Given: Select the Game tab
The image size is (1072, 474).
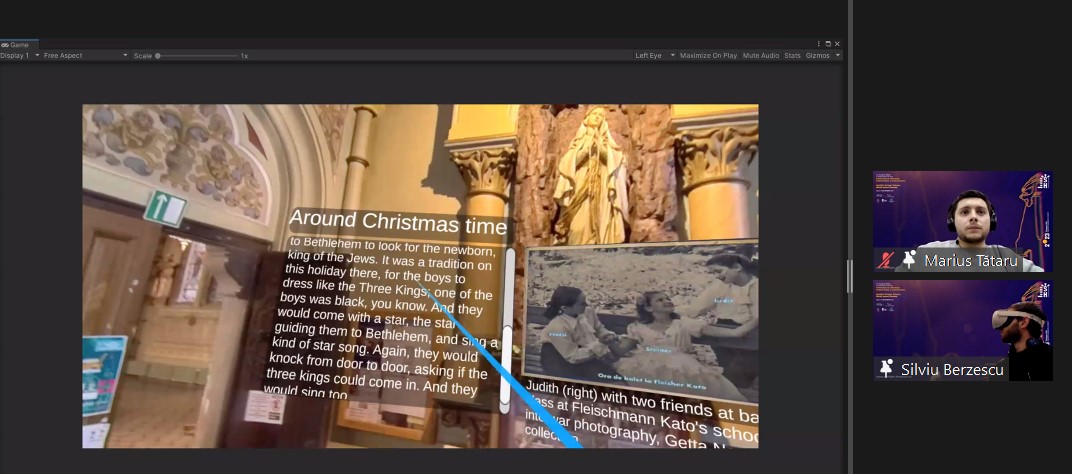Looking at the screenshot, I should [19, 45].
